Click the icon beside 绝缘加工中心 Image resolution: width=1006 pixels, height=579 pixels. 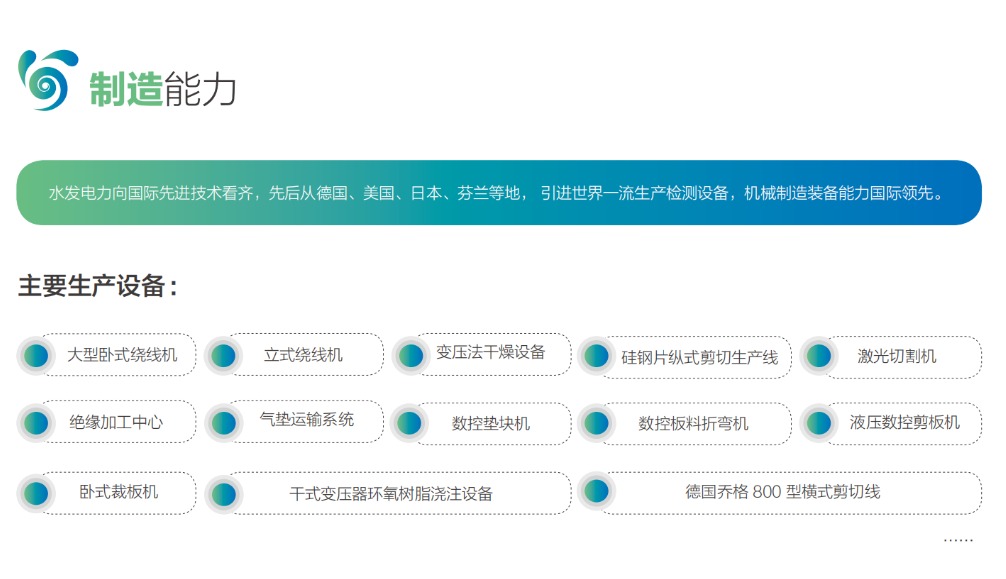(38, 422)
